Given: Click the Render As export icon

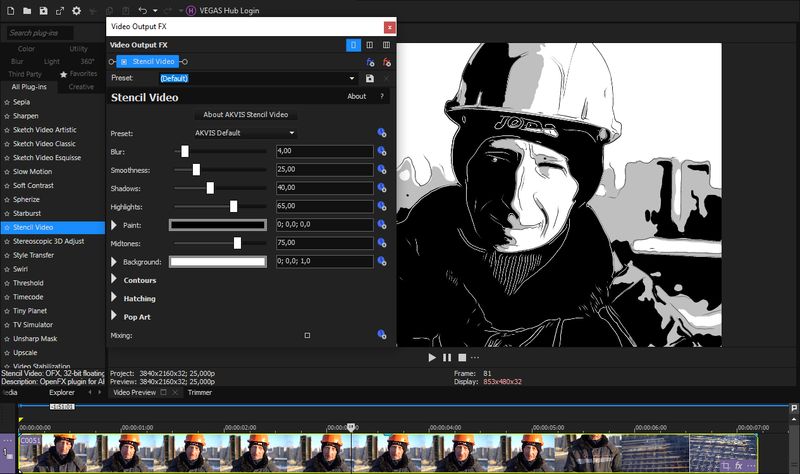Looking at the screenshot, I should coord(60,10).
